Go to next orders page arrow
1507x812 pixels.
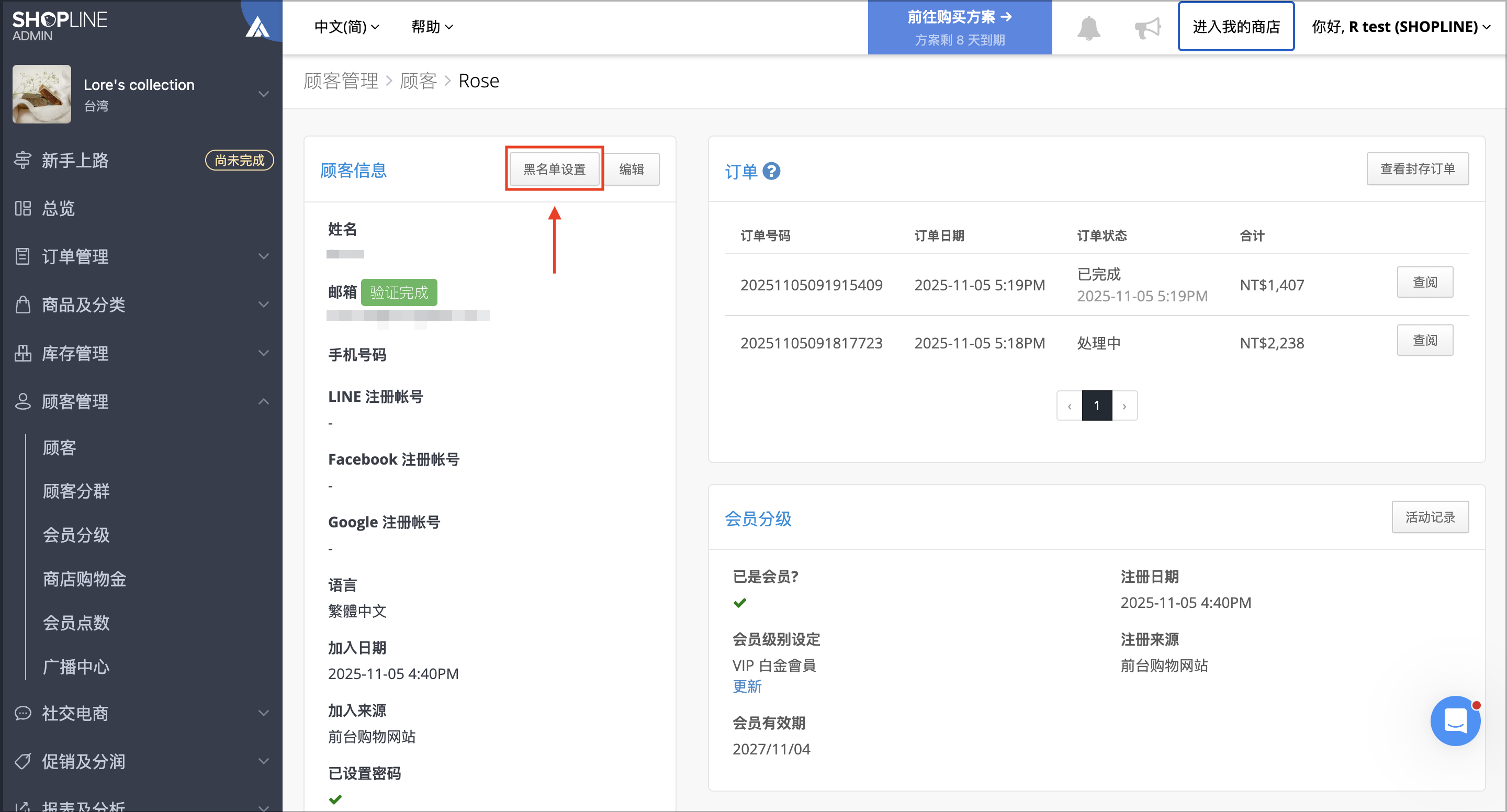pos(1124,405)
